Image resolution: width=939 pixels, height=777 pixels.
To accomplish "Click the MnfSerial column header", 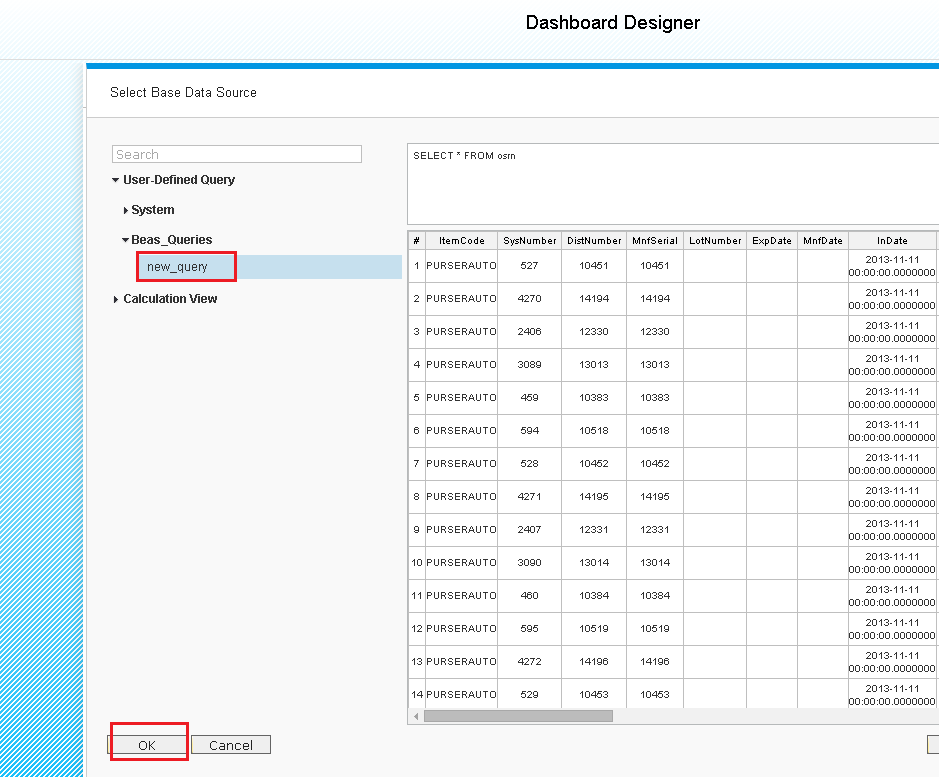I will point(655,240).
